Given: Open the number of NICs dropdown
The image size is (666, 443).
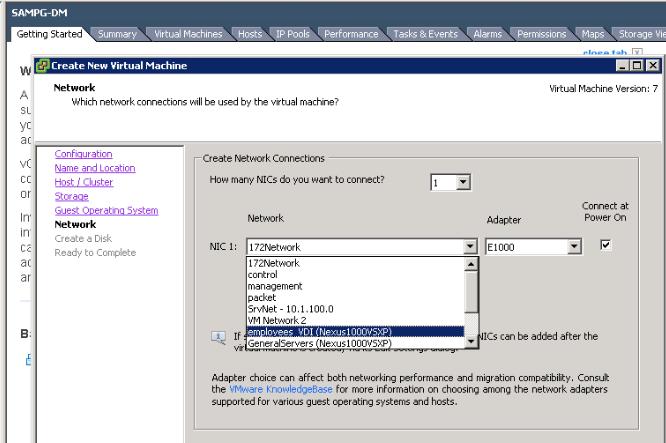Looking at the screenshot, I should click(x=463, y=183).
